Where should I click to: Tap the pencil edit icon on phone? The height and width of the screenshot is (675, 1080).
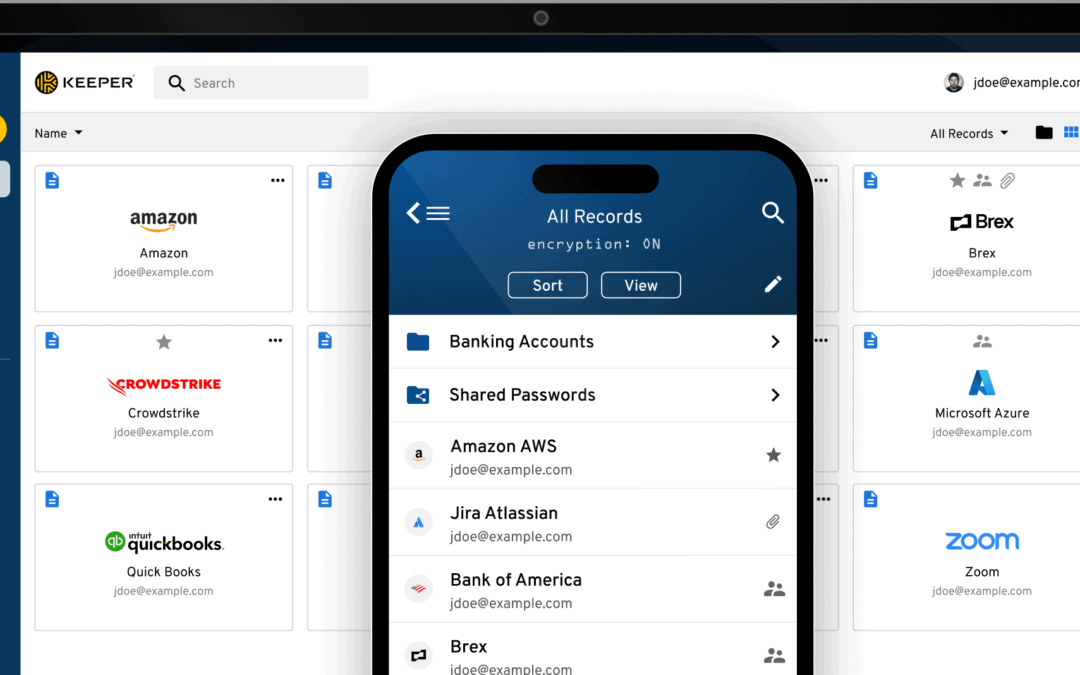coord(773,284)
